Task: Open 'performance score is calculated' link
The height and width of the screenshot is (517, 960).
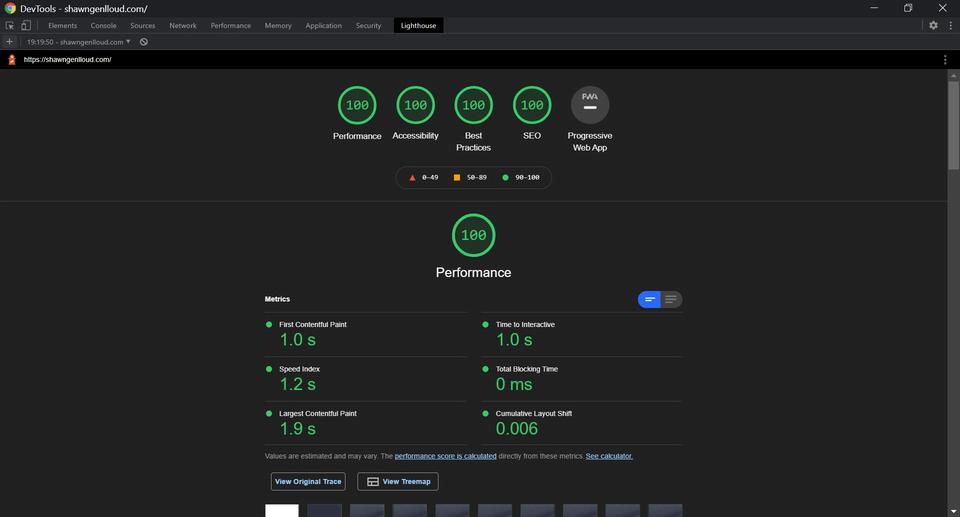Action: coord(446,456)
